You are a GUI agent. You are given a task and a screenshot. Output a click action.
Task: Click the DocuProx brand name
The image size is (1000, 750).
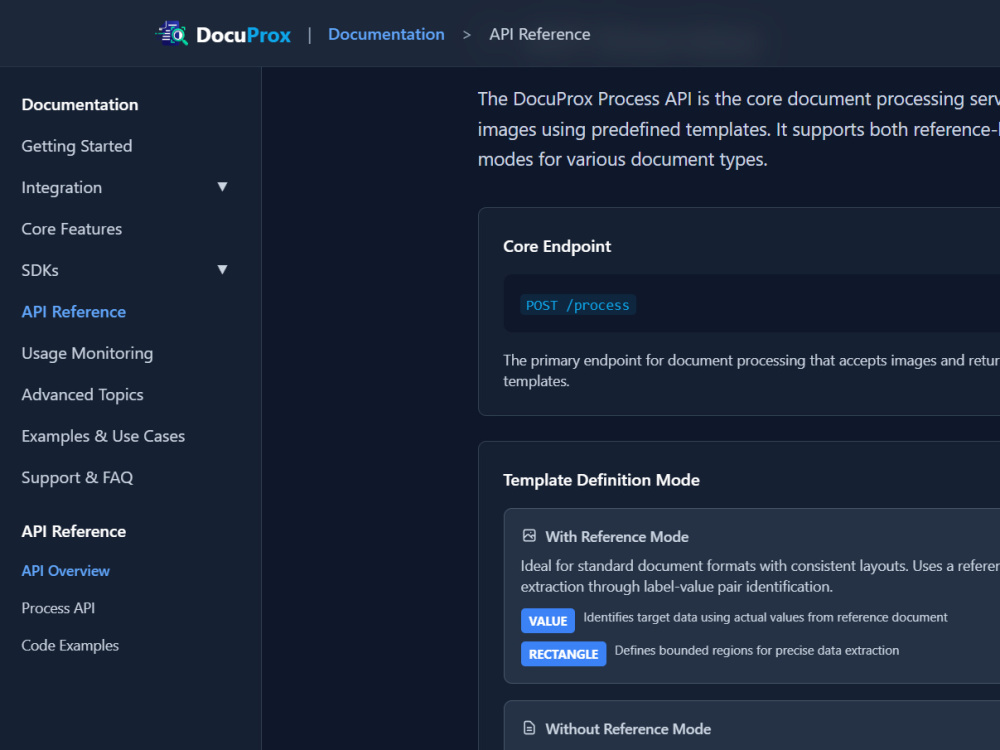click(x=243, y=34)
